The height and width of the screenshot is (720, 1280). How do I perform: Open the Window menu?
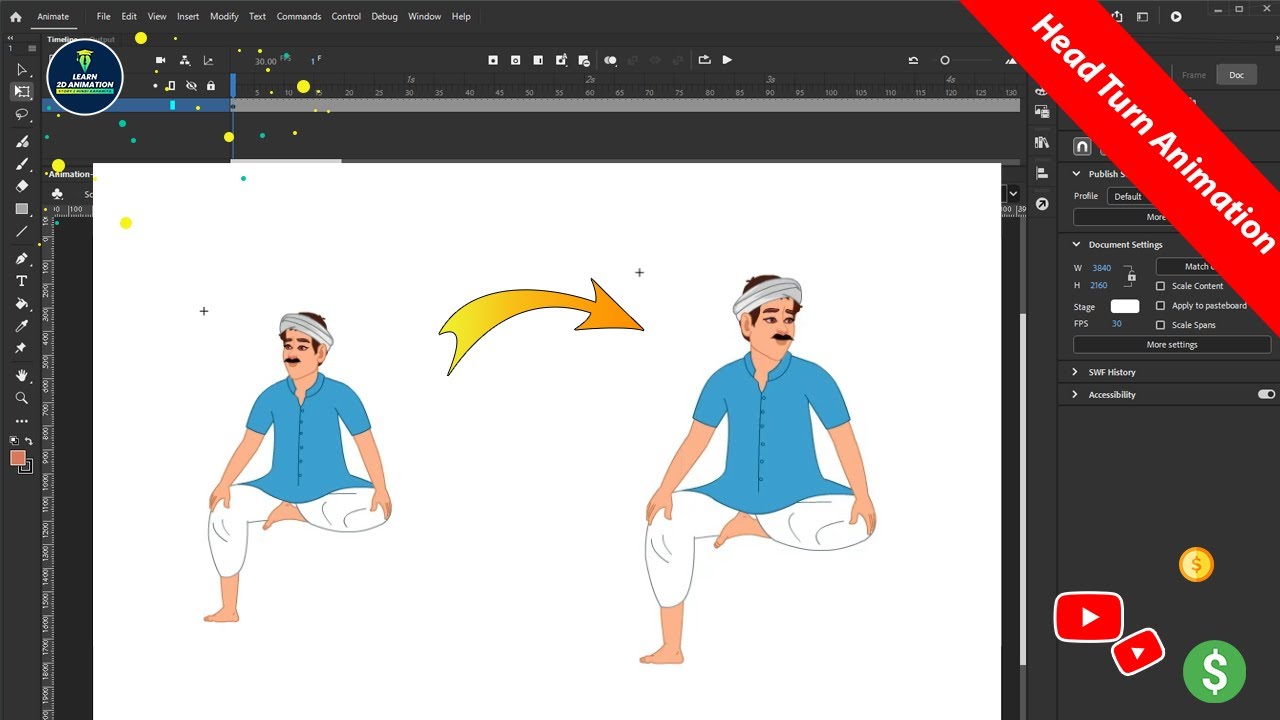pos(425,16)
